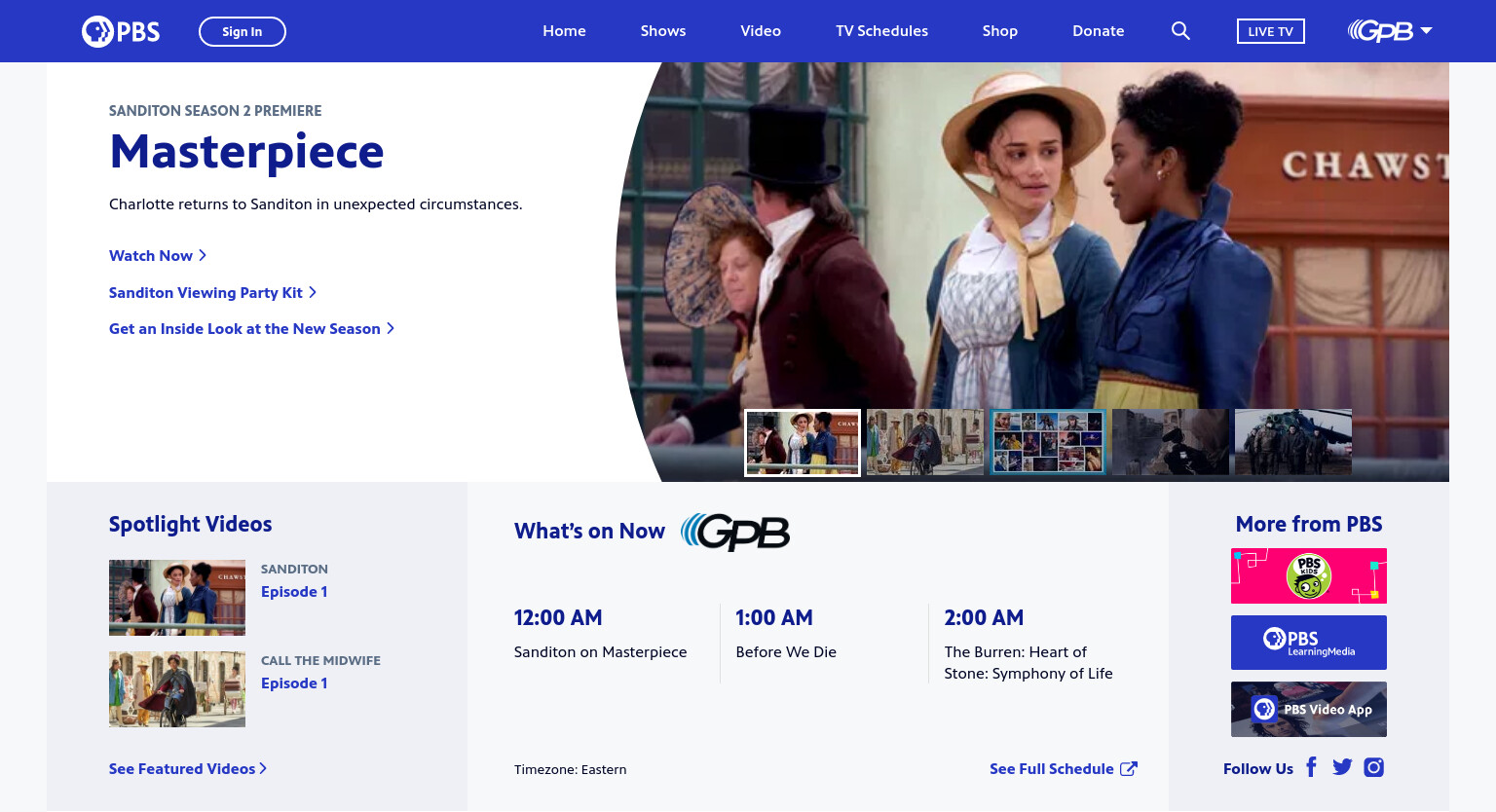Open LIVE TV button
Image resolution: width=1496 pixels, height=812 pixels.
(1271, 31)
